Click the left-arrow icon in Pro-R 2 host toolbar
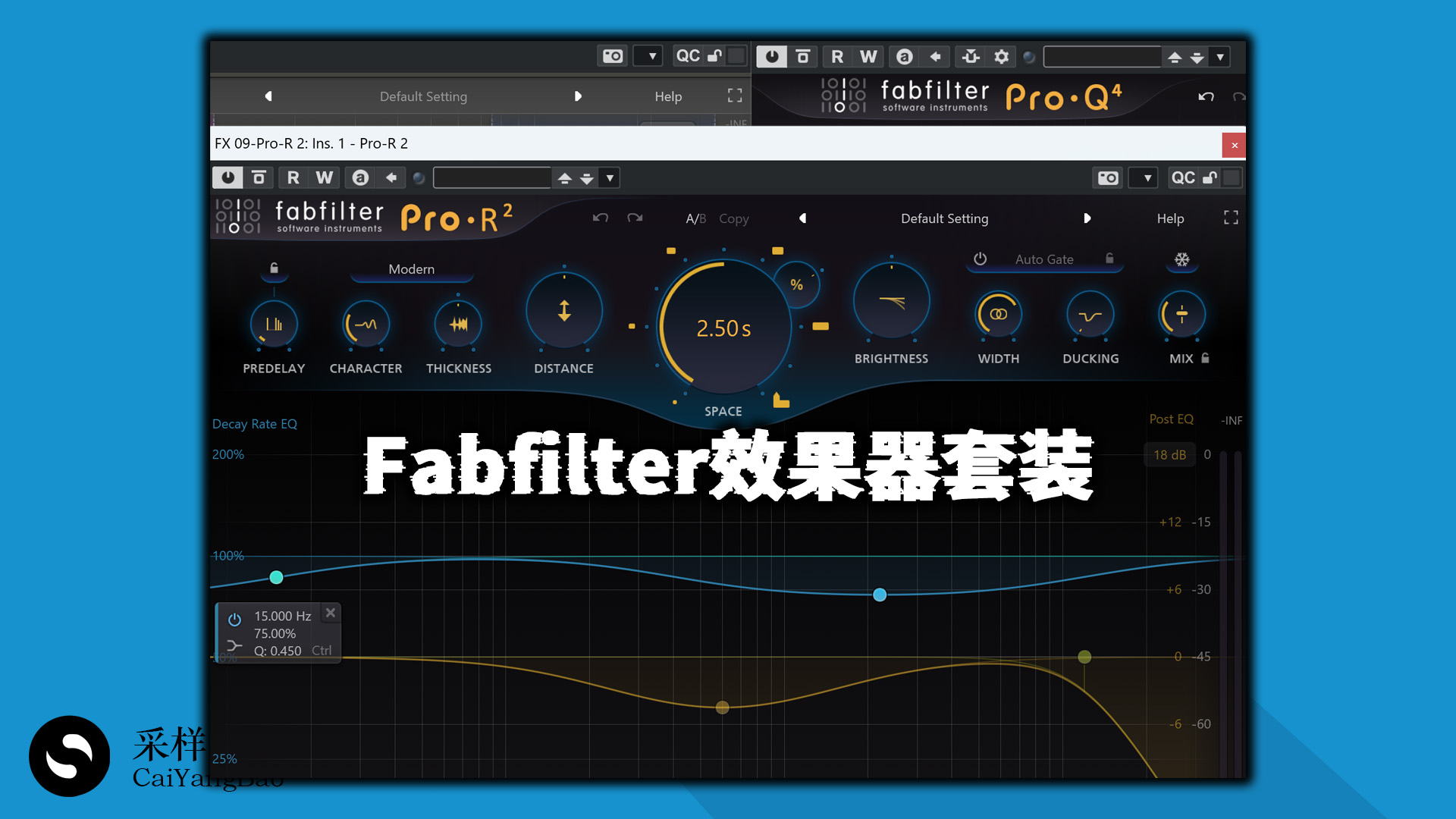Screen dimensions: 1456x819 [391, 177]
